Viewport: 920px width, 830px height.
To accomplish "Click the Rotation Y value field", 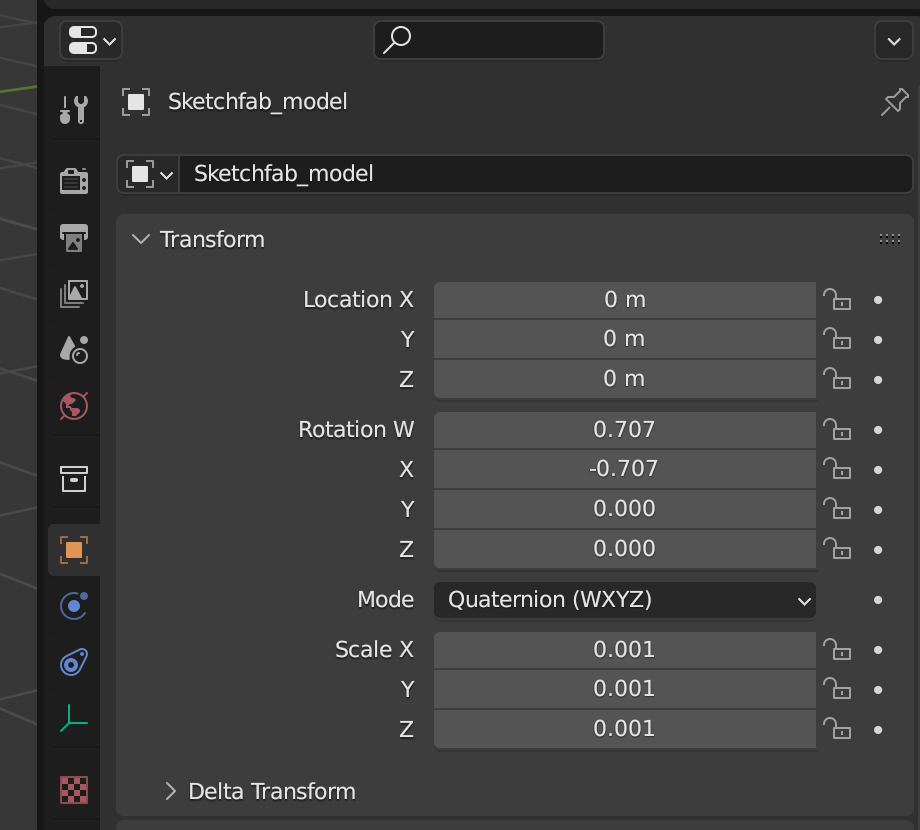I will coord(625,509).
